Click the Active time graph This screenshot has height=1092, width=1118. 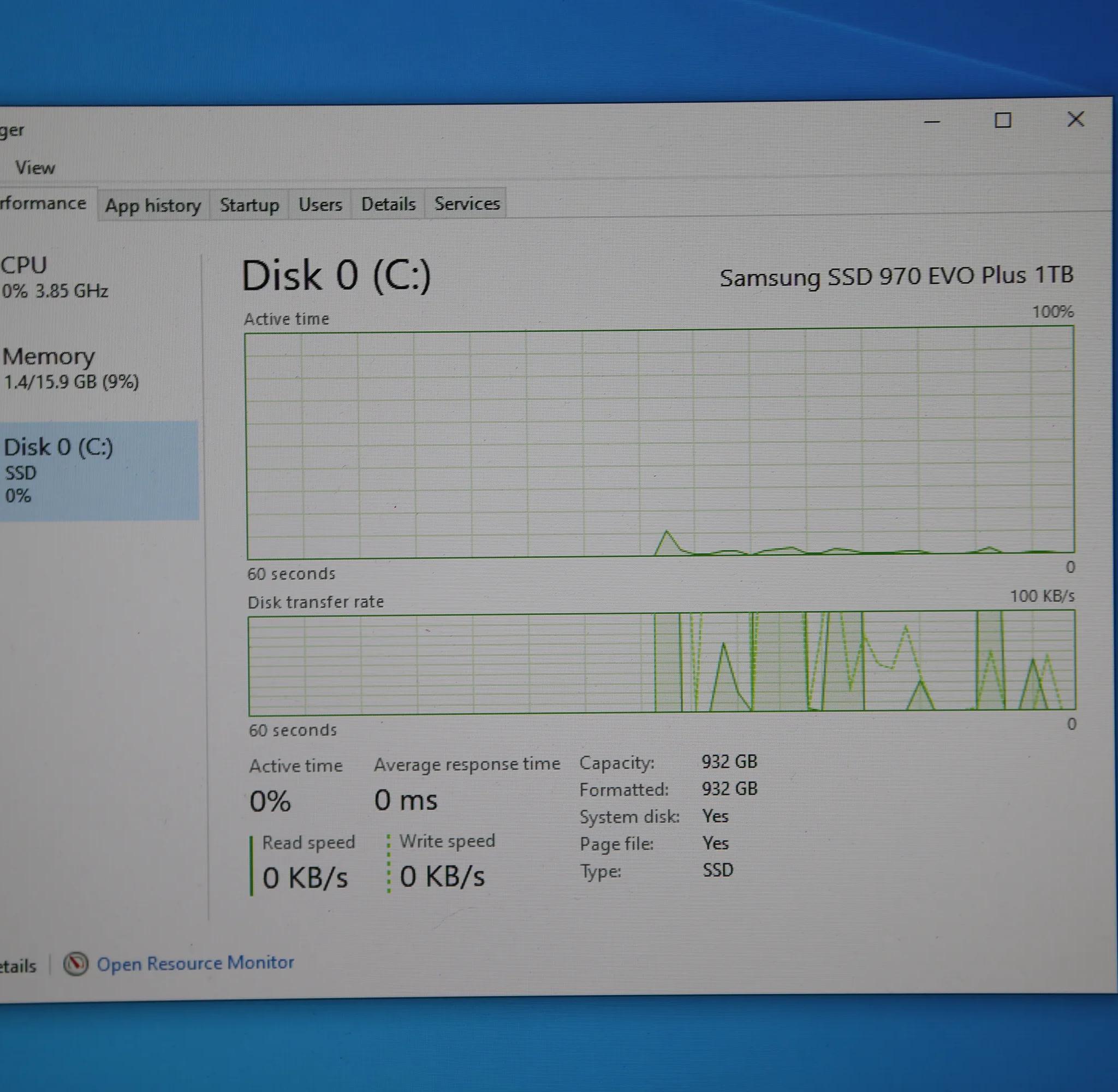[x=660, y=442]
